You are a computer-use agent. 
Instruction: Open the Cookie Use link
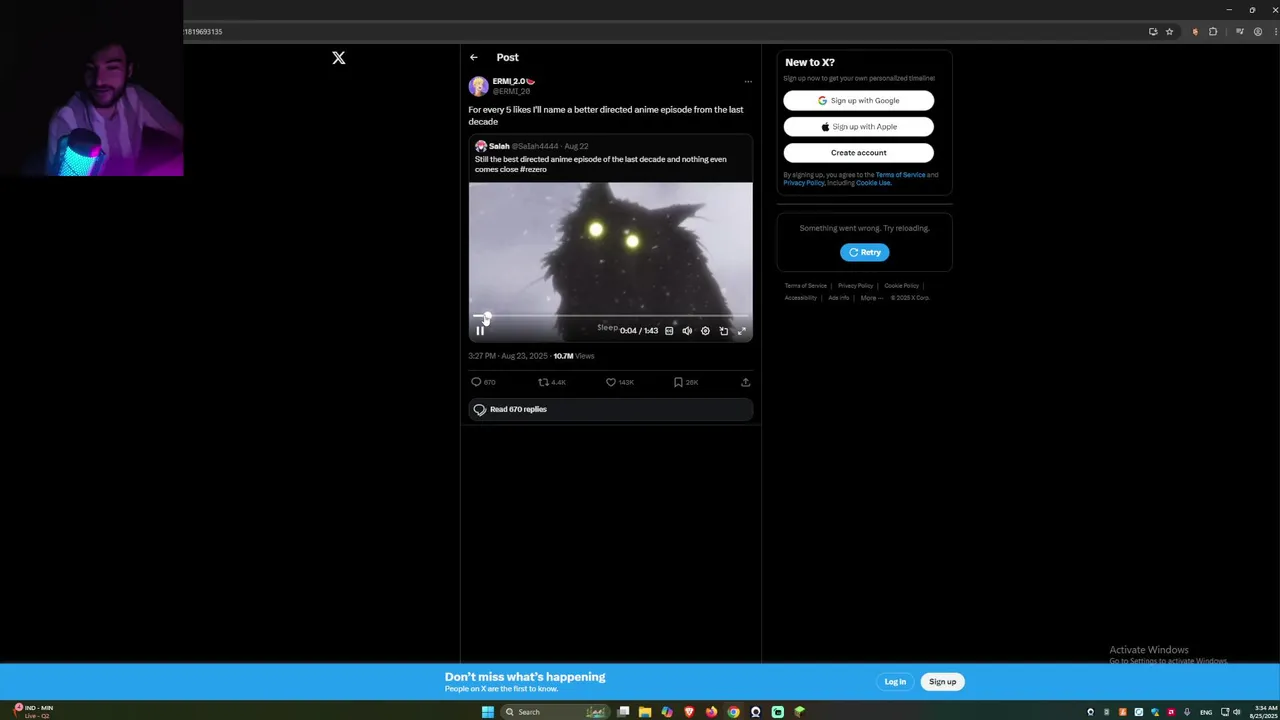pos(873,183)
